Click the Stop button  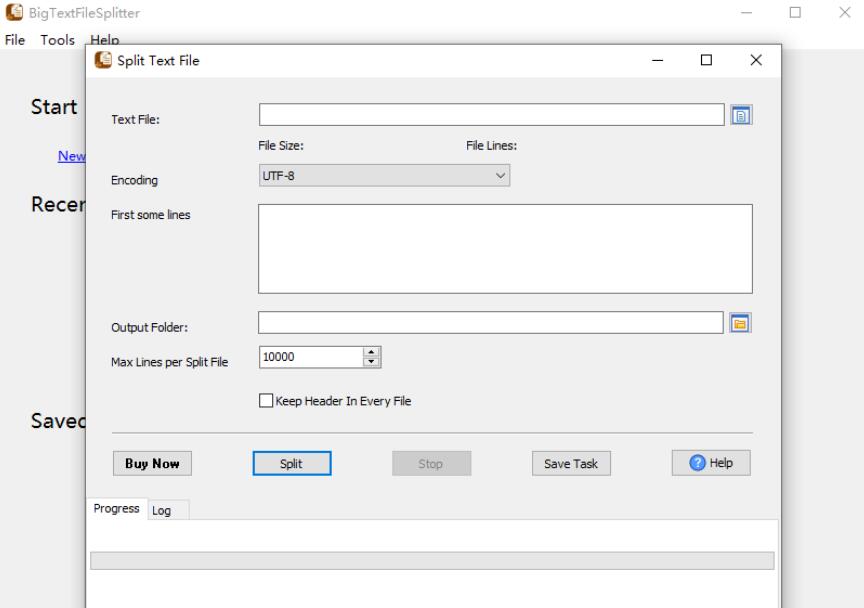[x=431, y=464]
